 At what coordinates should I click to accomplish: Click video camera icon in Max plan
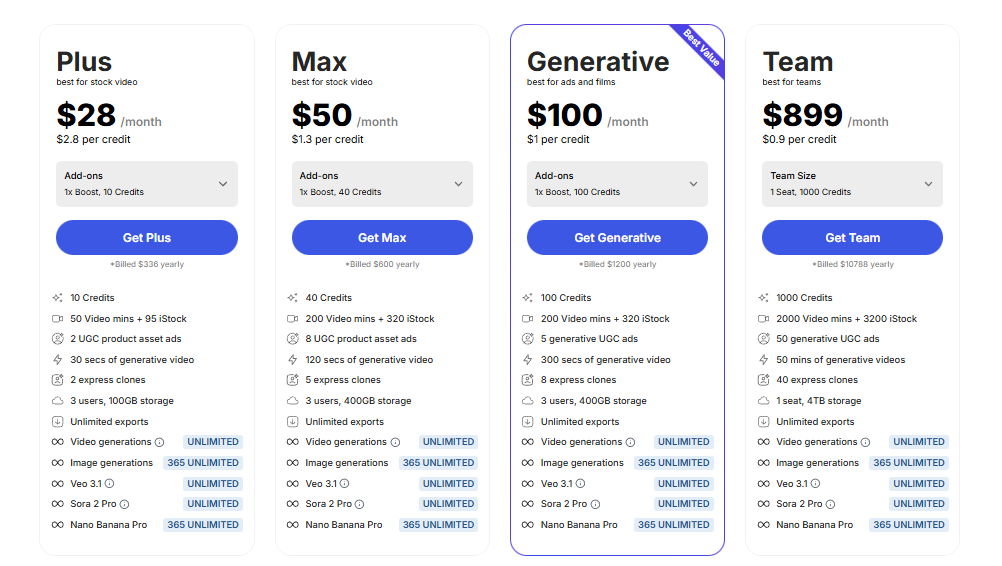293,319
